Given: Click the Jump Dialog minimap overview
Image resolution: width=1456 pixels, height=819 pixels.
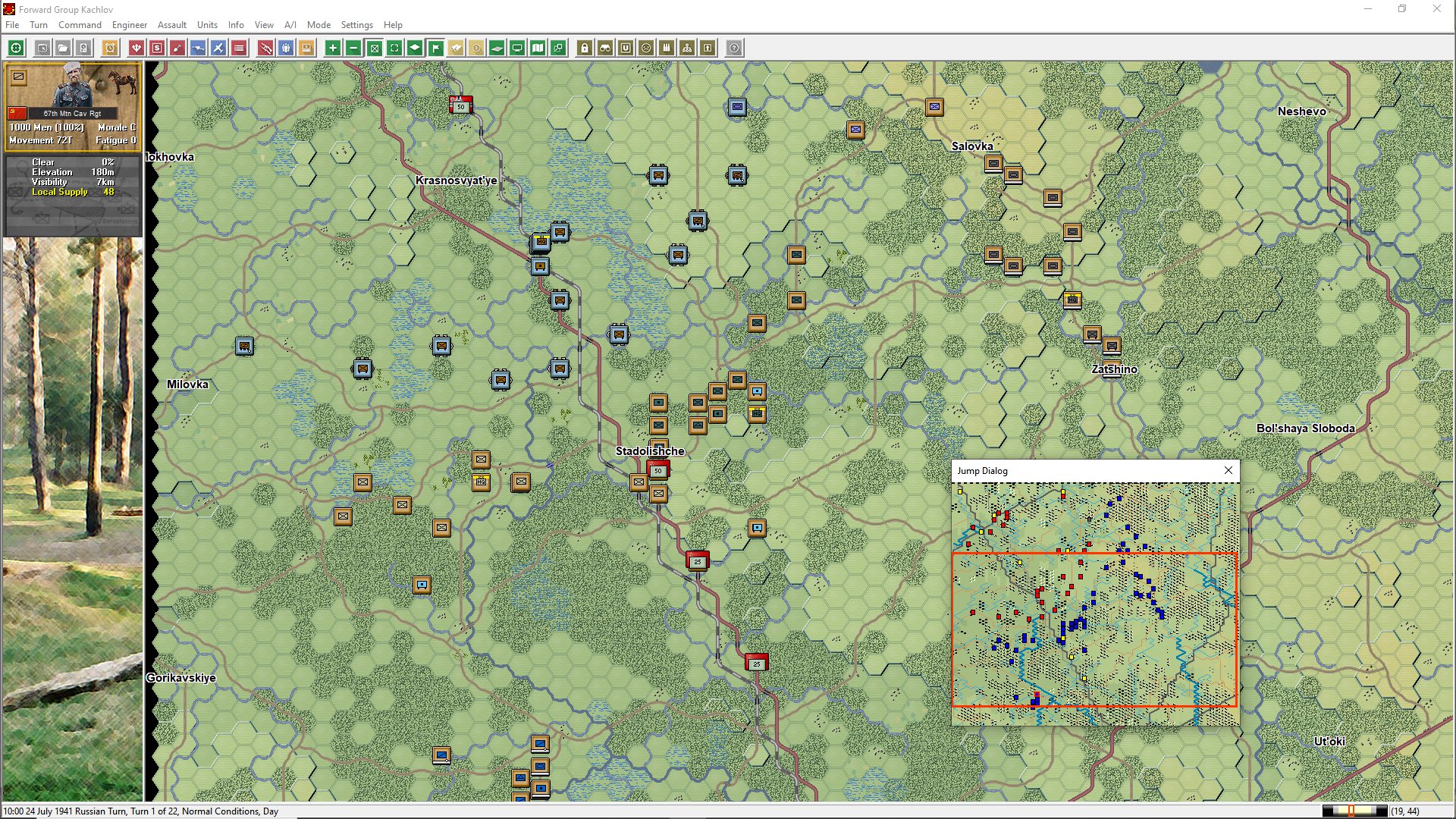Looking at the screenshot, I should 1095,603.
